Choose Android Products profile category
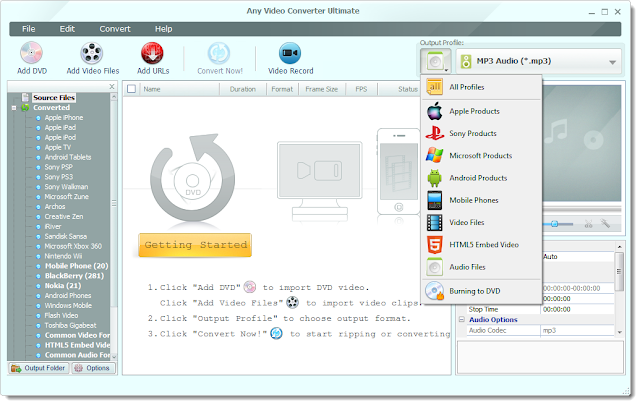 (x=482, y=178)
